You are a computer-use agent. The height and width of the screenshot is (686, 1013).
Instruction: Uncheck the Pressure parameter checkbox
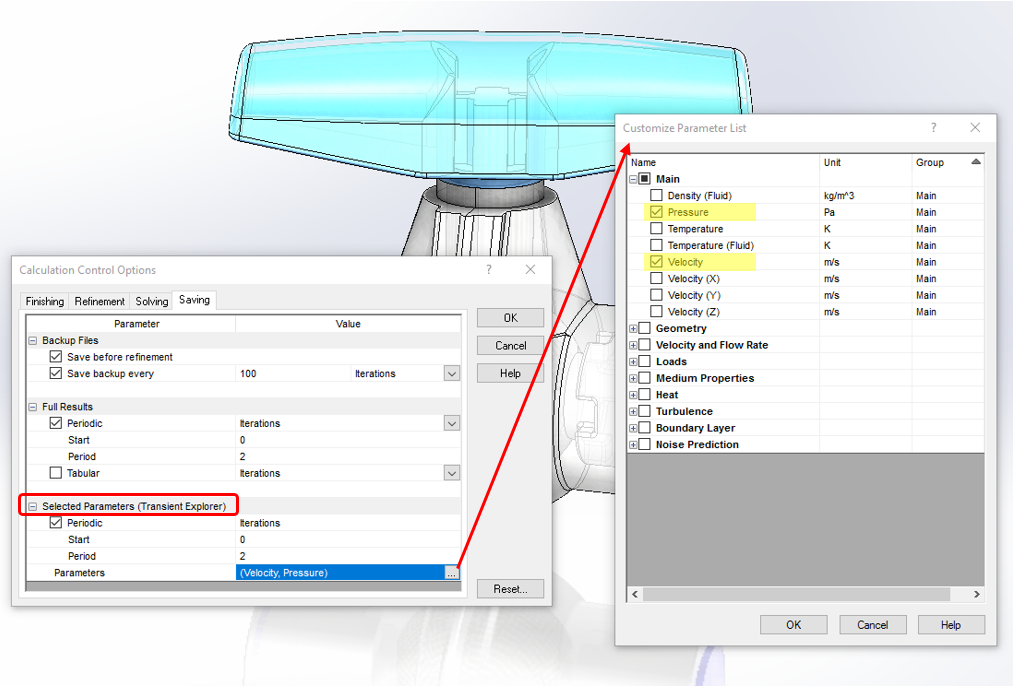click(x=656, y=213)
